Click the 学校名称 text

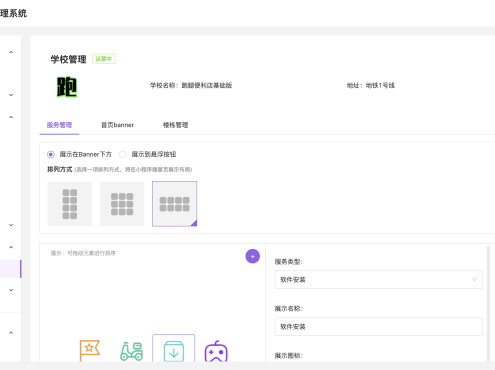tap(191, 85)
